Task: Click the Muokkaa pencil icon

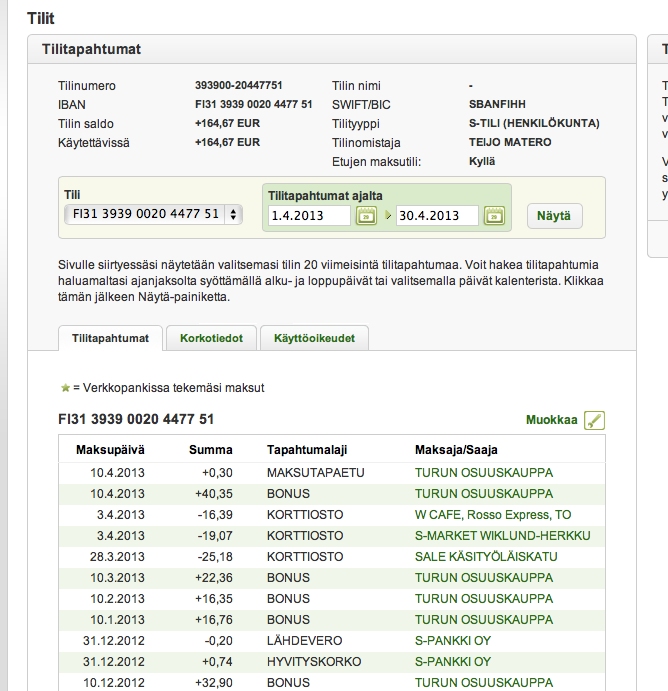Action: coord(595,421)
